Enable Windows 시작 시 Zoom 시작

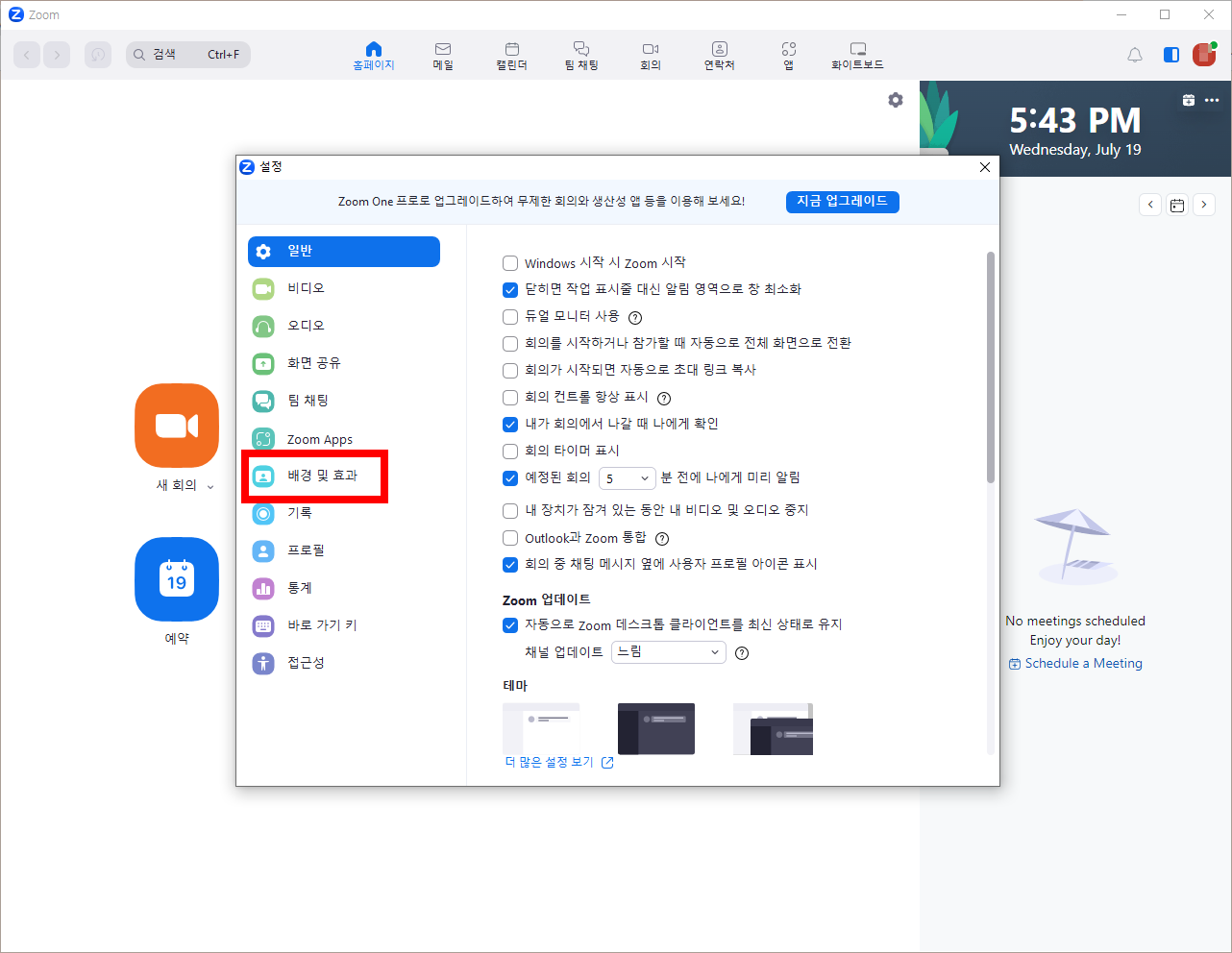[x=509, y=262]
